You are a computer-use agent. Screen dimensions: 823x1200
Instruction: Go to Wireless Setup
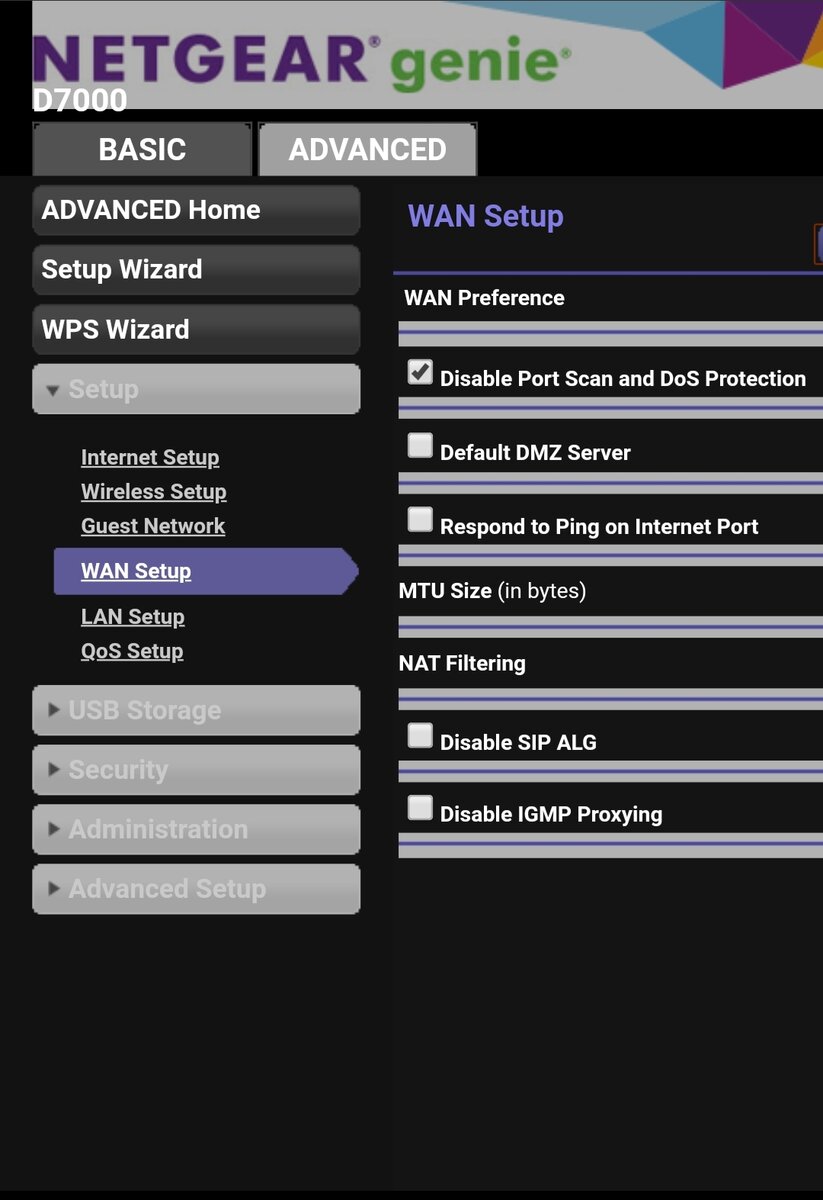(154, 492)
